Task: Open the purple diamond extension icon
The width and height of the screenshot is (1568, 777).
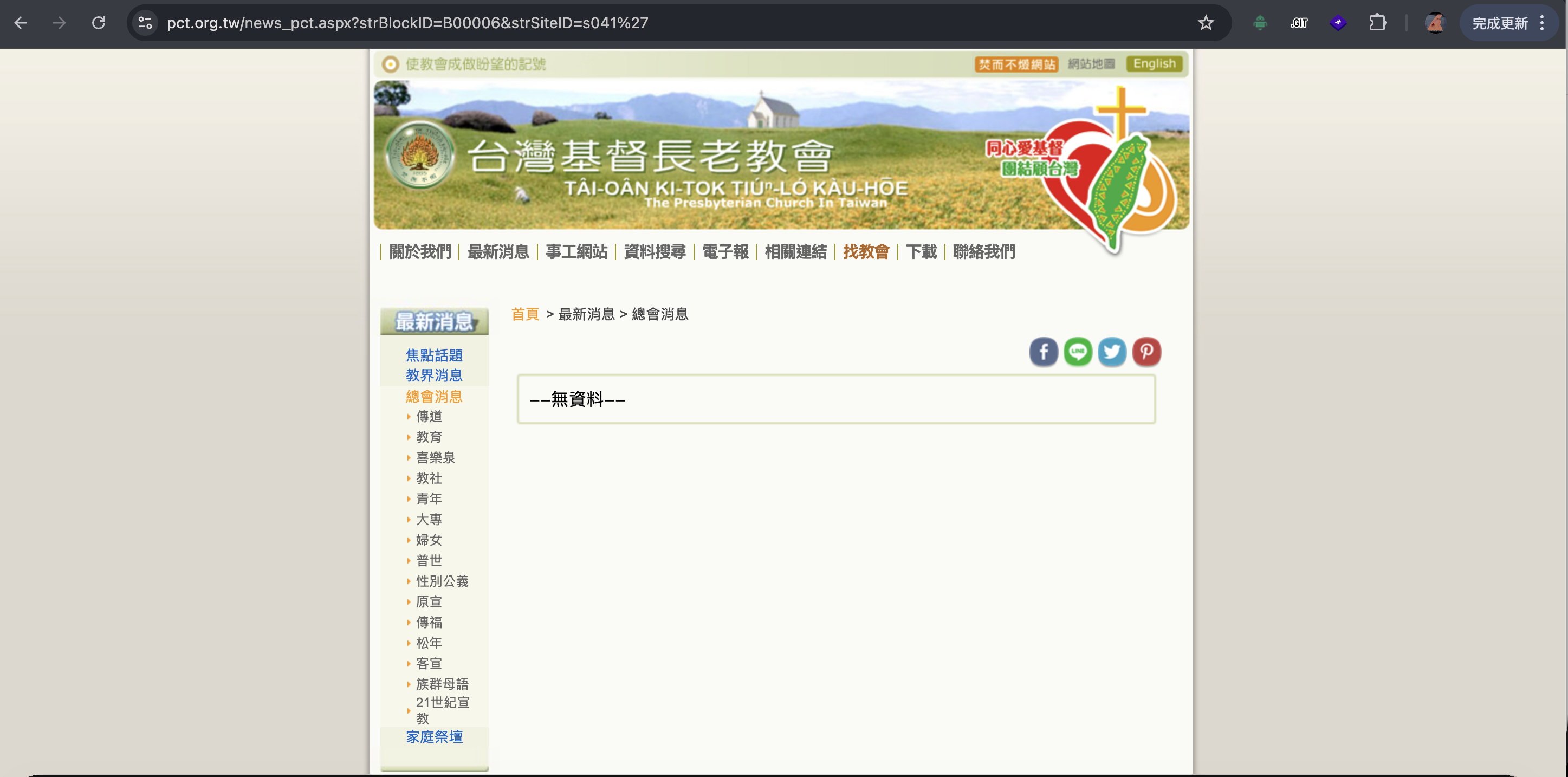Action: [1338, 23]
